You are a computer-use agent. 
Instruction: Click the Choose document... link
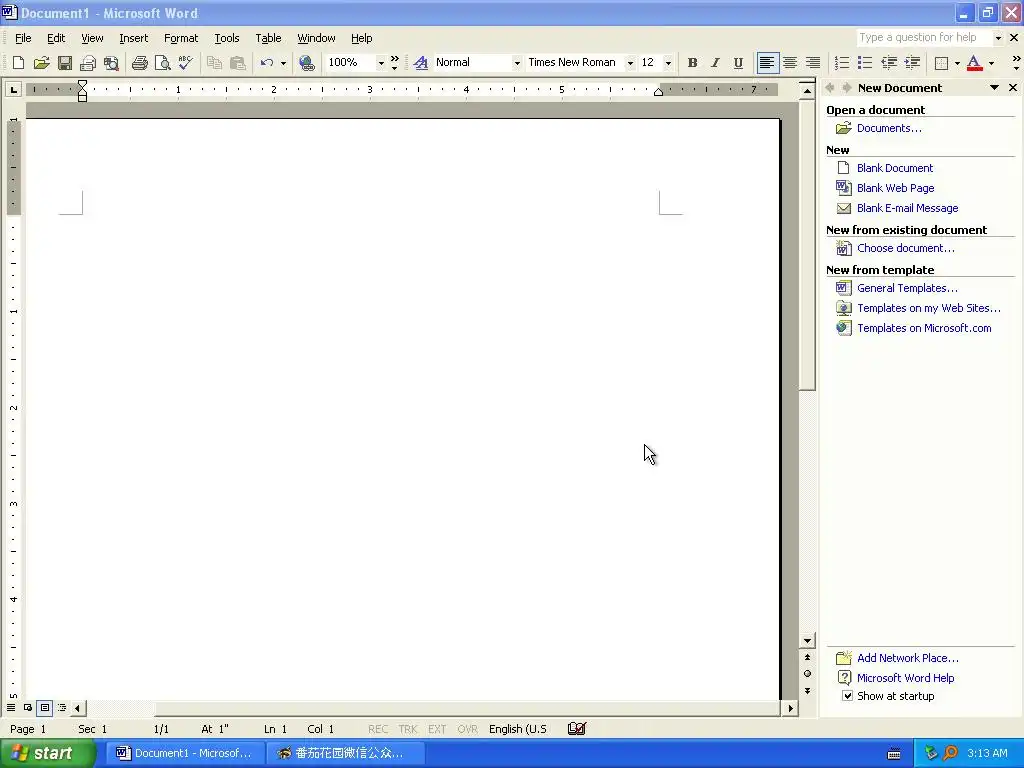905,248
